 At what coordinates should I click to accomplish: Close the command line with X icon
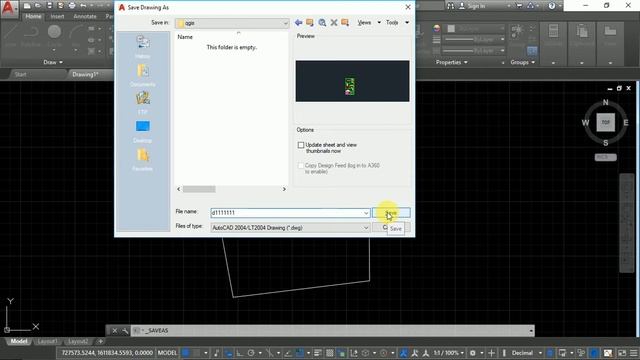[x=115, y=331]
